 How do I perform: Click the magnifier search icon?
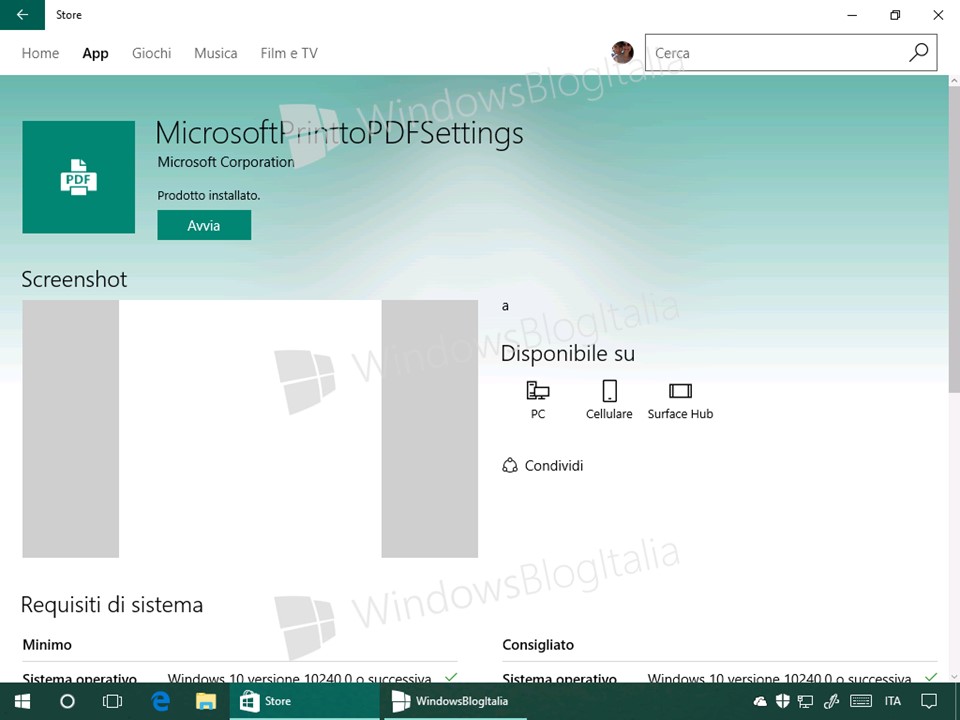point(918,53)
